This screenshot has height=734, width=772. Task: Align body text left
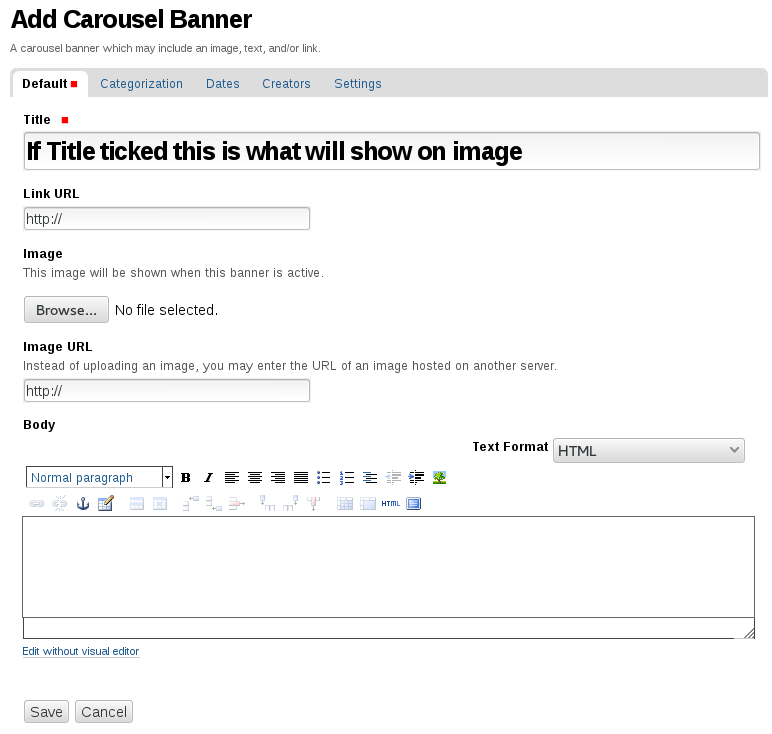pyautogui.click(x=232, y=478)
